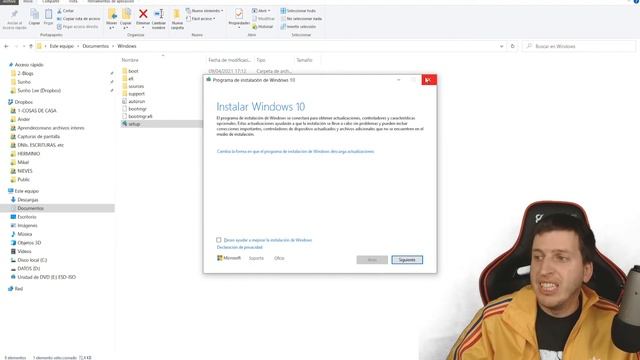Image resolution: width=640 pixels, height=360 pixels.
Task: Click Copiar ruta de acceso
Action: pyautogui.click(x=78, y=19)
